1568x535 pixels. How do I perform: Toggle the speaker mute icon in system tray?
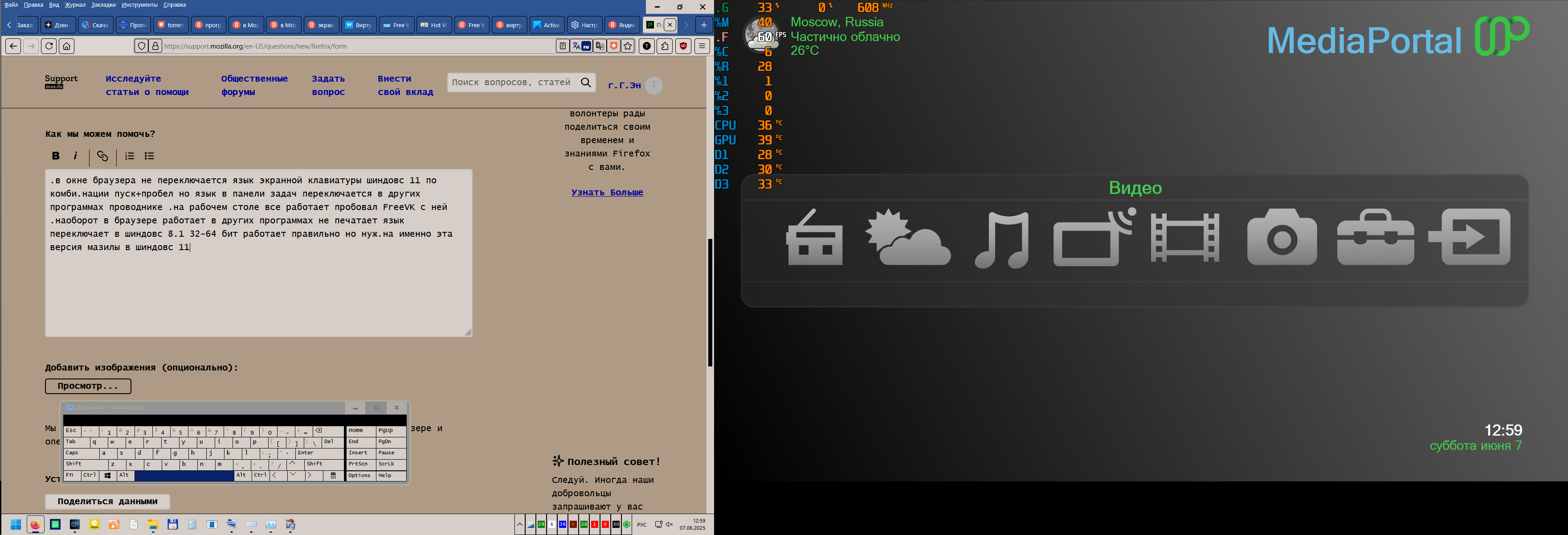pyautogui.click(x=669, y=524)
